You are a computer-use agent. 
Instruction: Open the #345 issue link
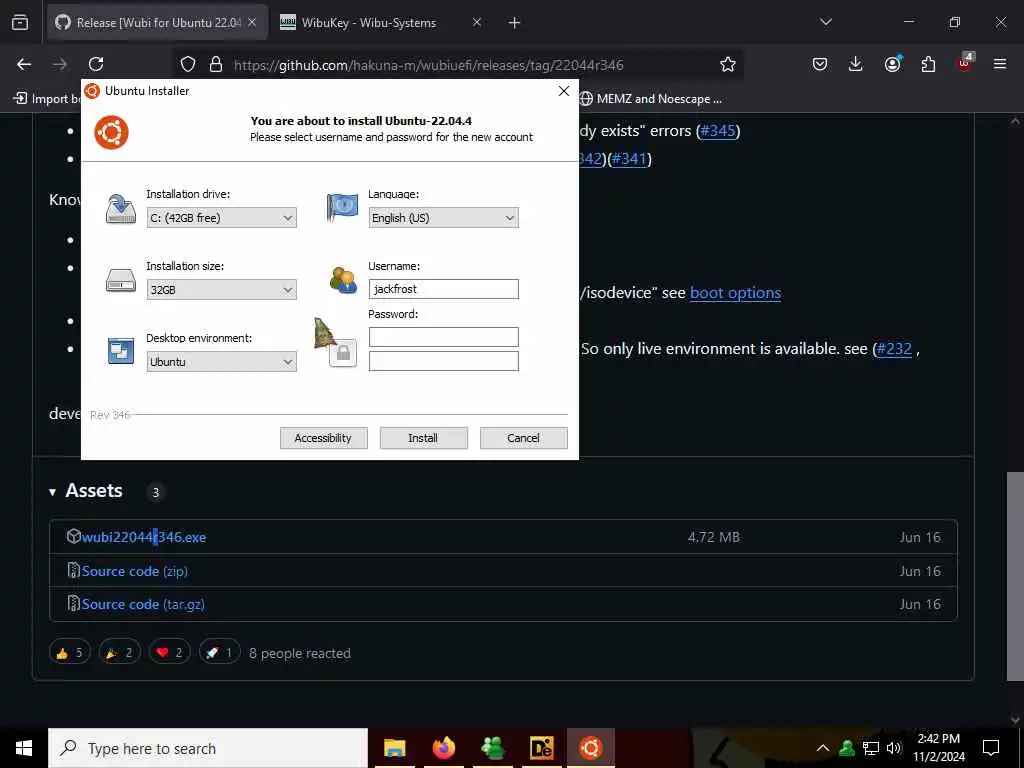click(718, 131)
